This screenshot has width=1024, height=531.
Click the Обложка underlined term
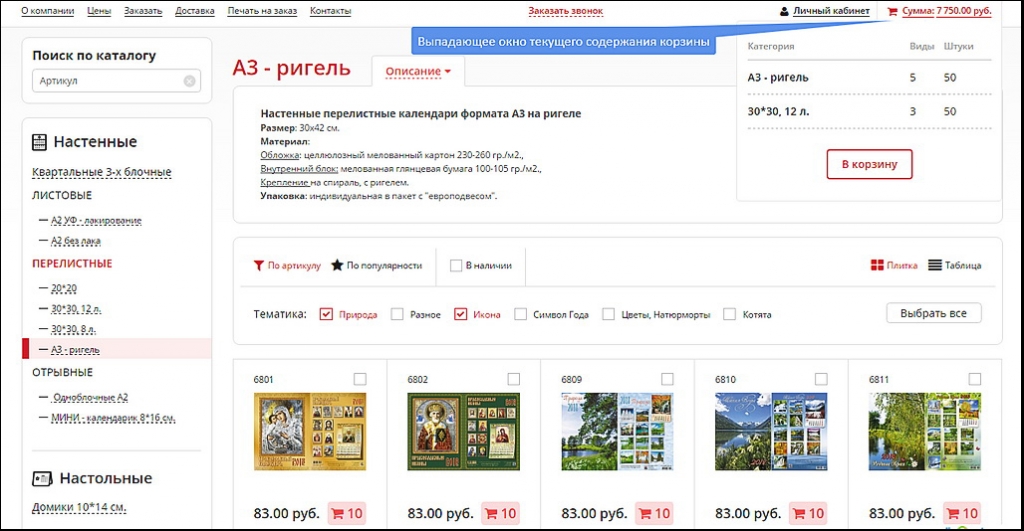click(280, 155)
